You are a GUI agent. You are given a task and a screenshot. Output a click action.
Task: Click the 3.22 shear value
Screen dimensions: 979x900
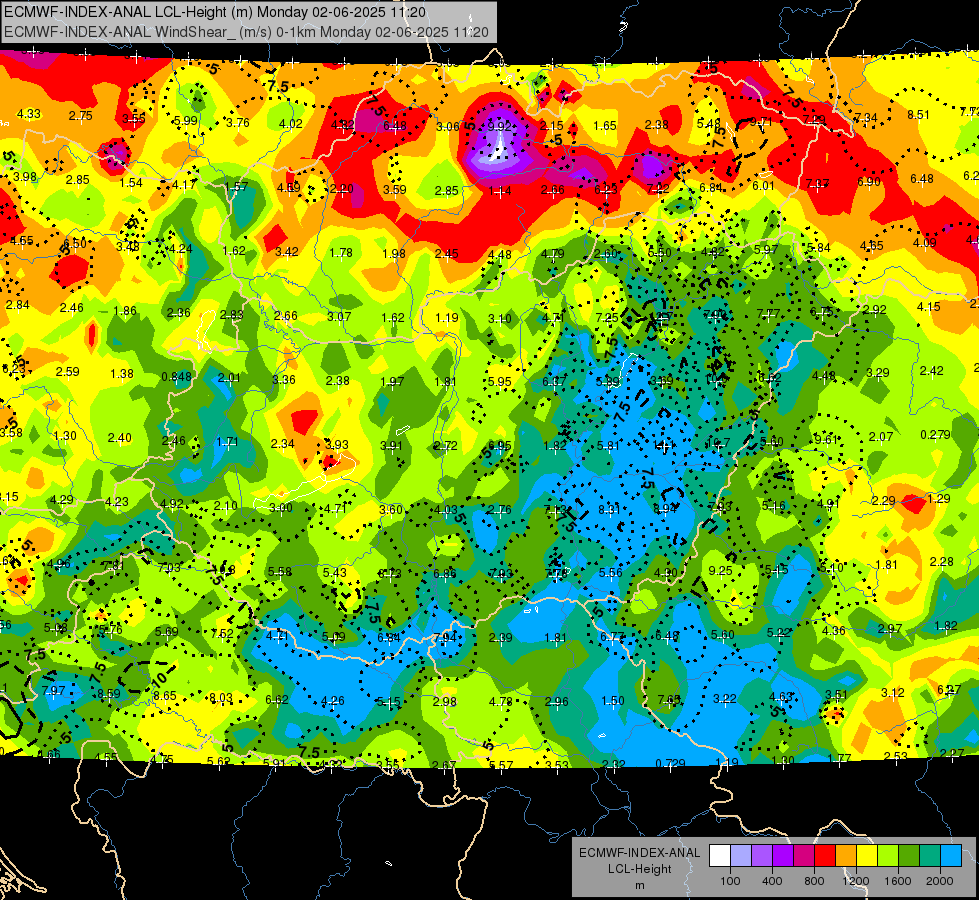click(x=725, y=698)
